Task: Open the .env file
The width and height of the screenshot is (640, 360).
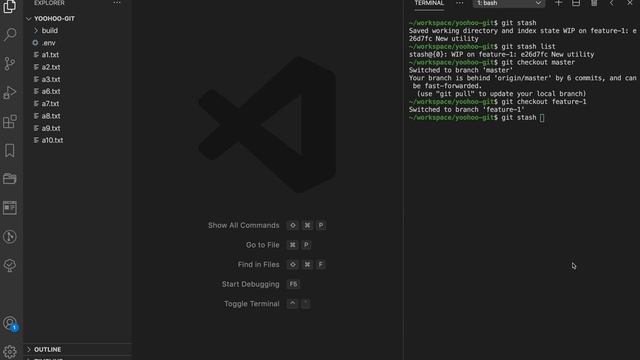Action: [x=49, y=43]
